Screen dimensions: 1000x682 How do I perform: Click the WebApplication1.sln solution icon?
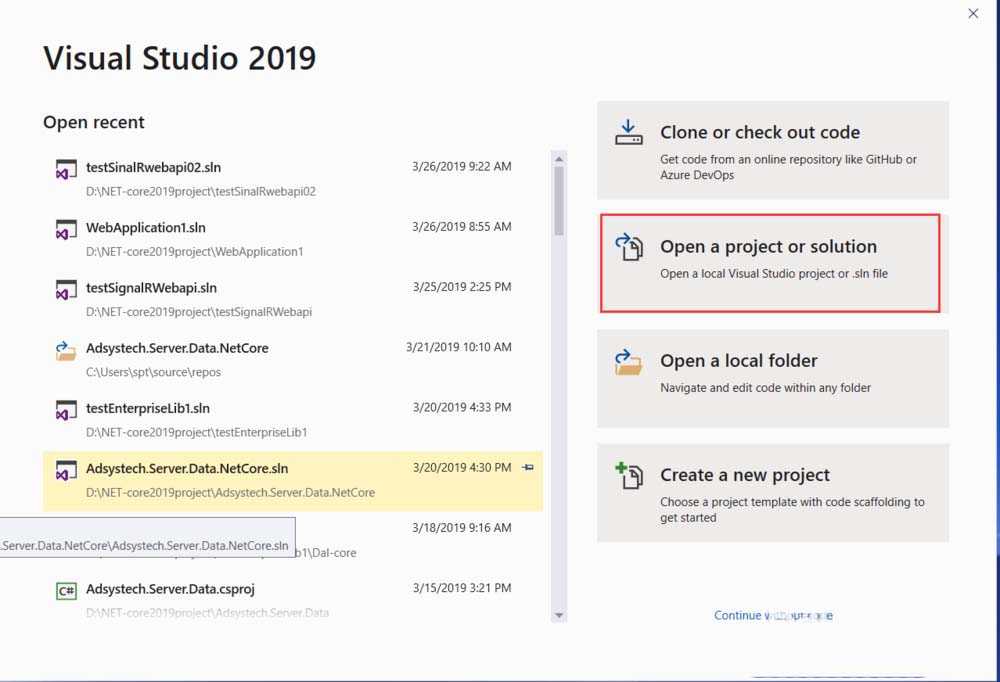pos(66,230)
